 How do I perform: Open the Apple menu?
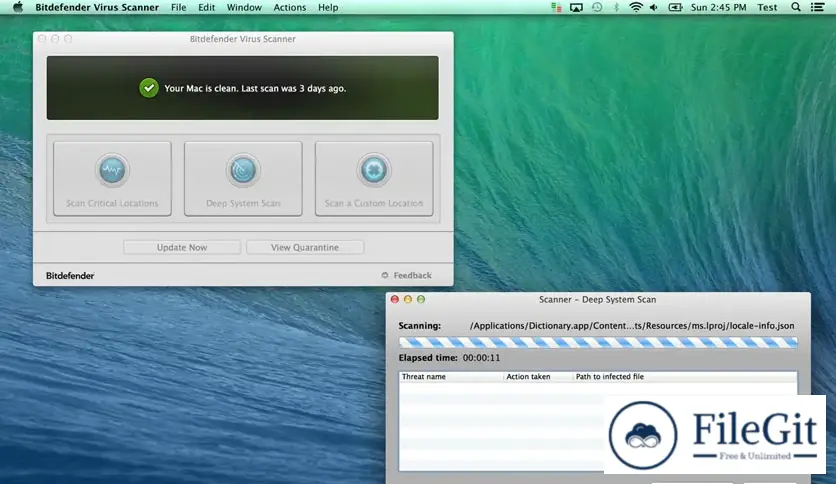(18, 7)
